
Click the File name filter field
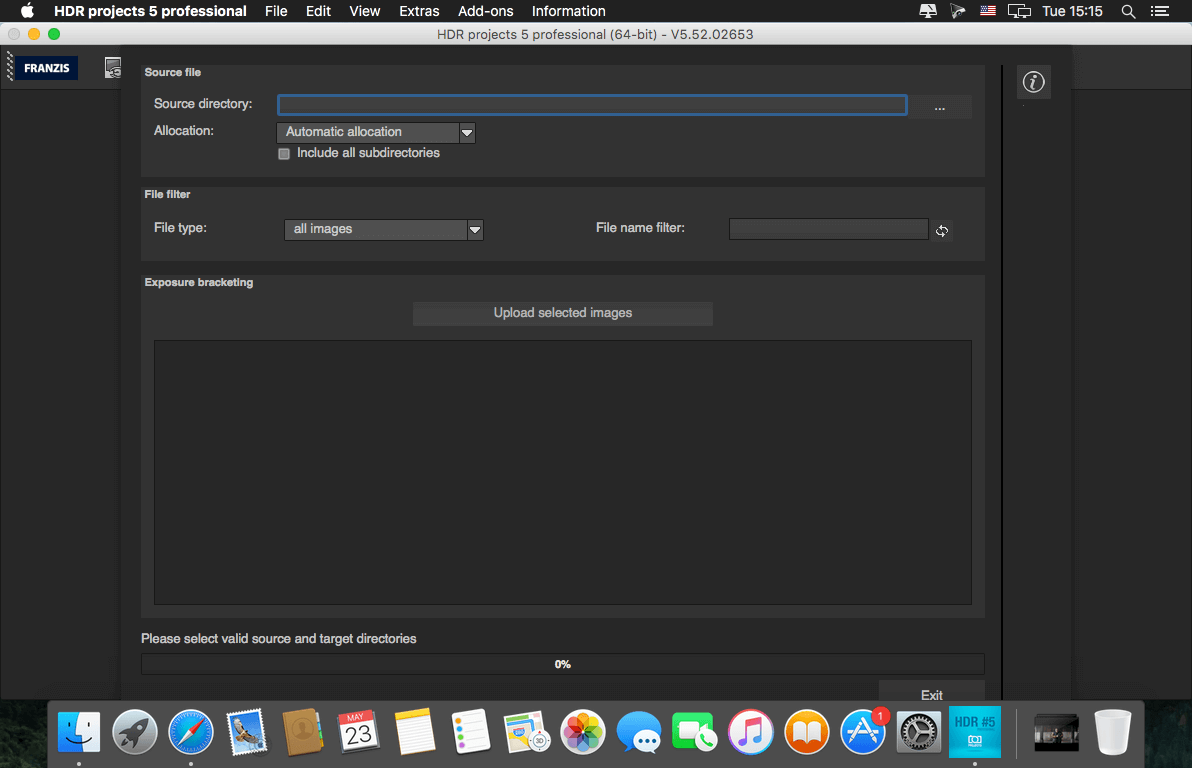click(829, 229)
